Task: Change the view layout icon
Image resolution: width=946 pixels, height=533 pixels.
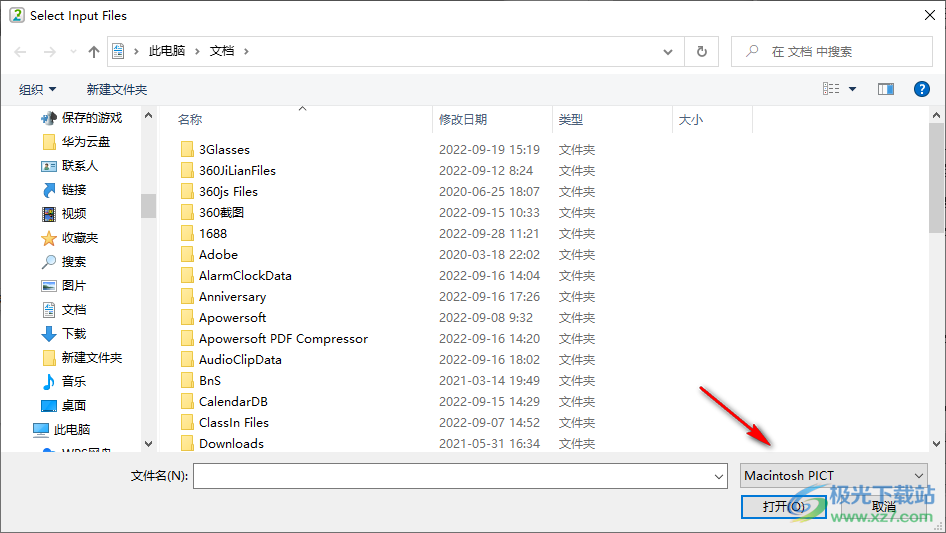Action: (831, 89)
